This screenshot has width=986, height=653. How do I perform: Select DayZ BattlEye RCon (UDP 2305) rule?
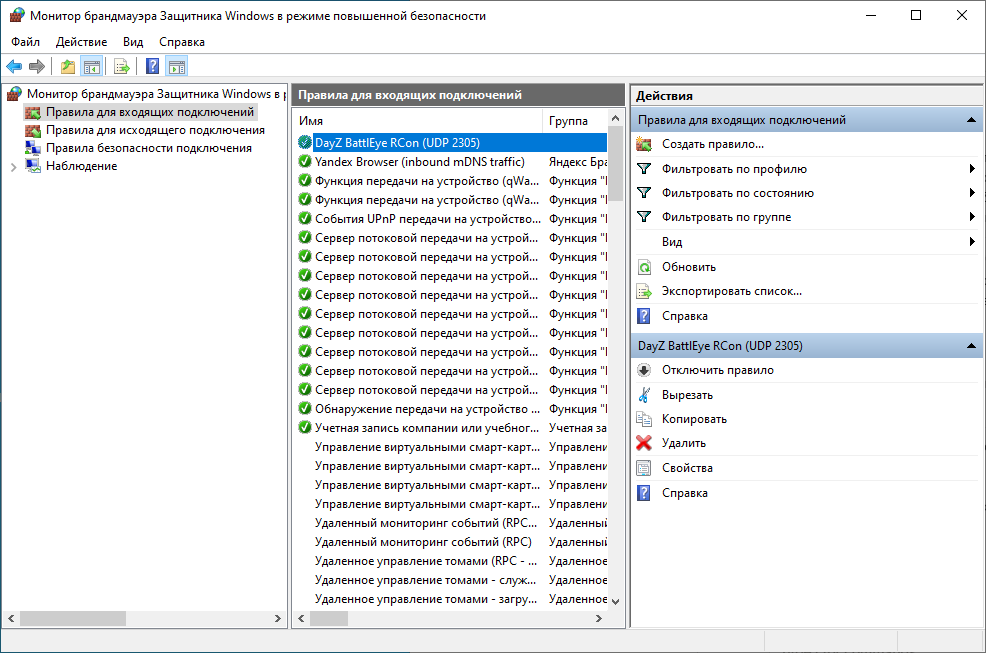point(450,143)
